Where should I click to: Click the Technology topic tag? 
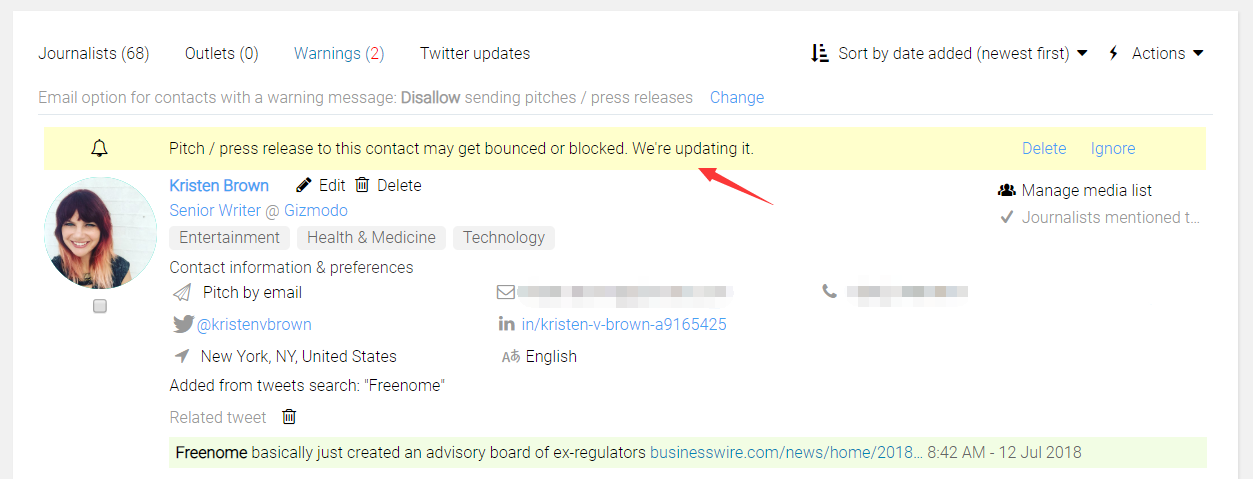point(504,237)
